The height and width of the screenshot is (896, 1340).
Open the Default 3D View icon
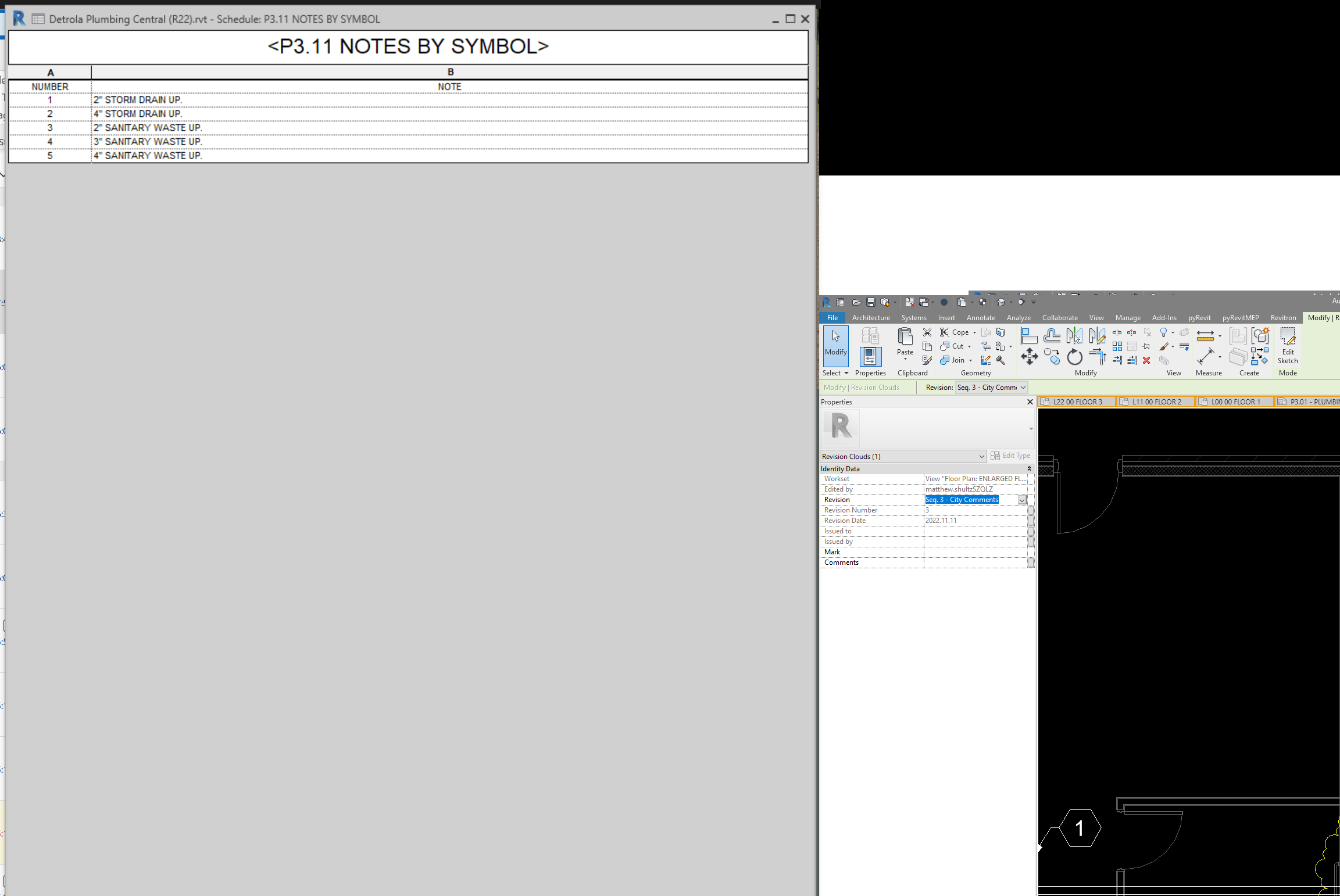1000,302
